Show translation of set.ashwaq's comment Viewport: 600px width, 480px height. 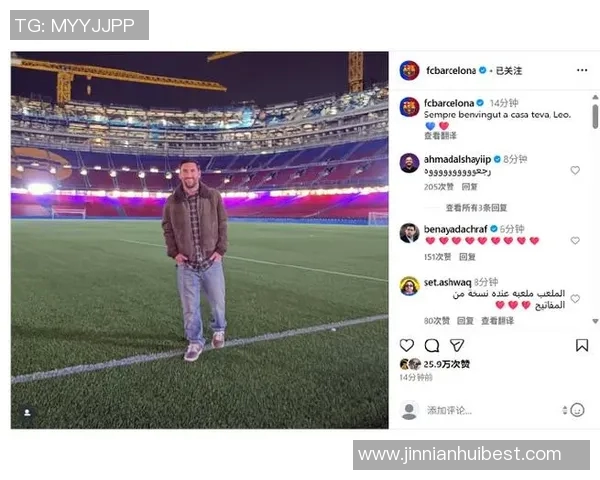(x=497, y=321)
